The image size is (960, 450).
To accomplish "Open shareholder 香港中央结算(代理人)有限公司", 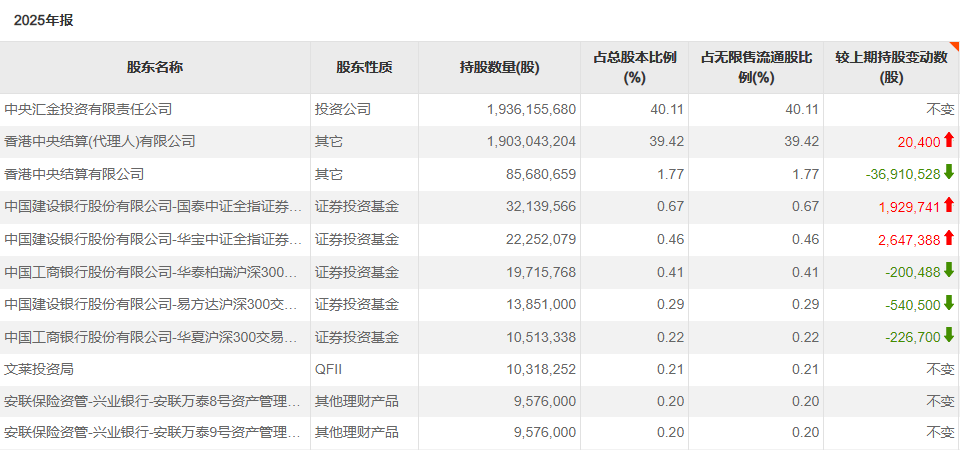I will 100,141.
